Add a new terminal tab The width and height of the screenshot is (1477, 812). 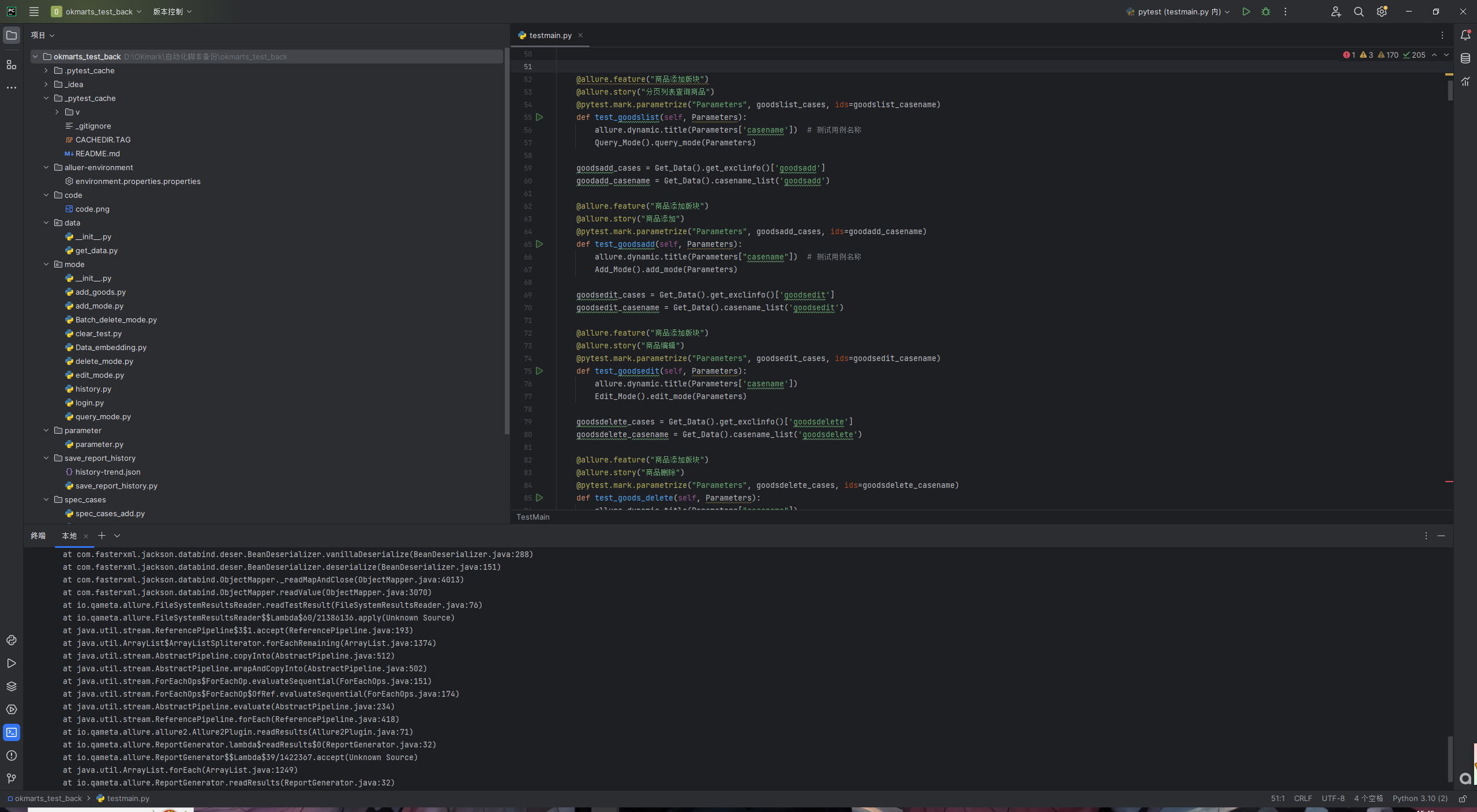(102, 536)
